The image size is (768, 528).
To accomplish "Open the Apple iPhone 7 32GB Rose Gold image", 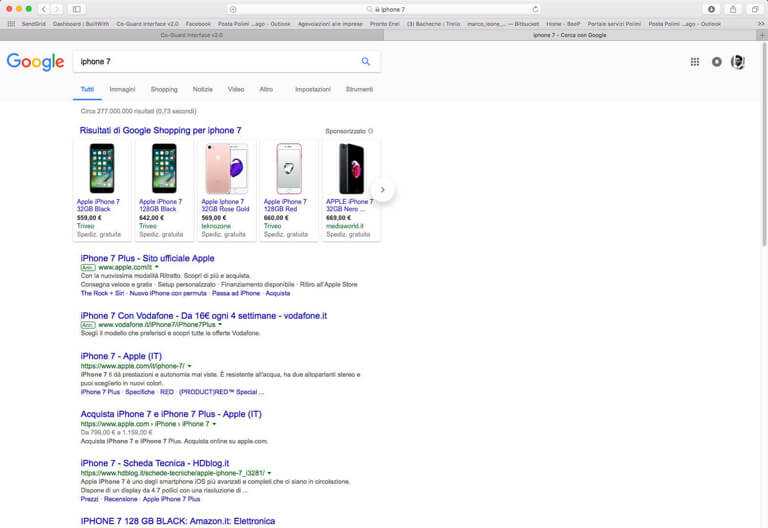I will point(227,168).
